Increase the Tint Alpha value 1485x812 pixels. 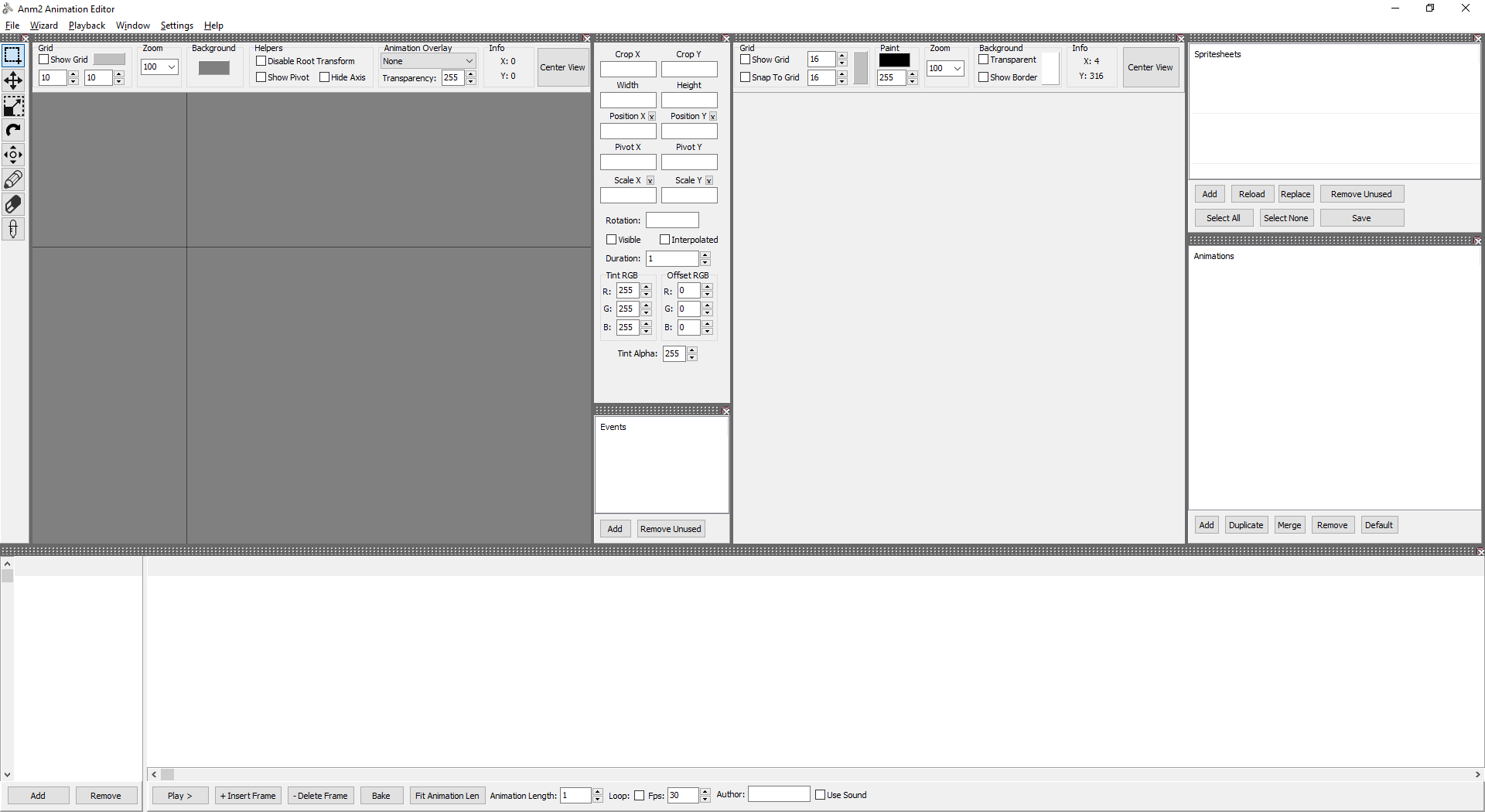tap(692, 350)
